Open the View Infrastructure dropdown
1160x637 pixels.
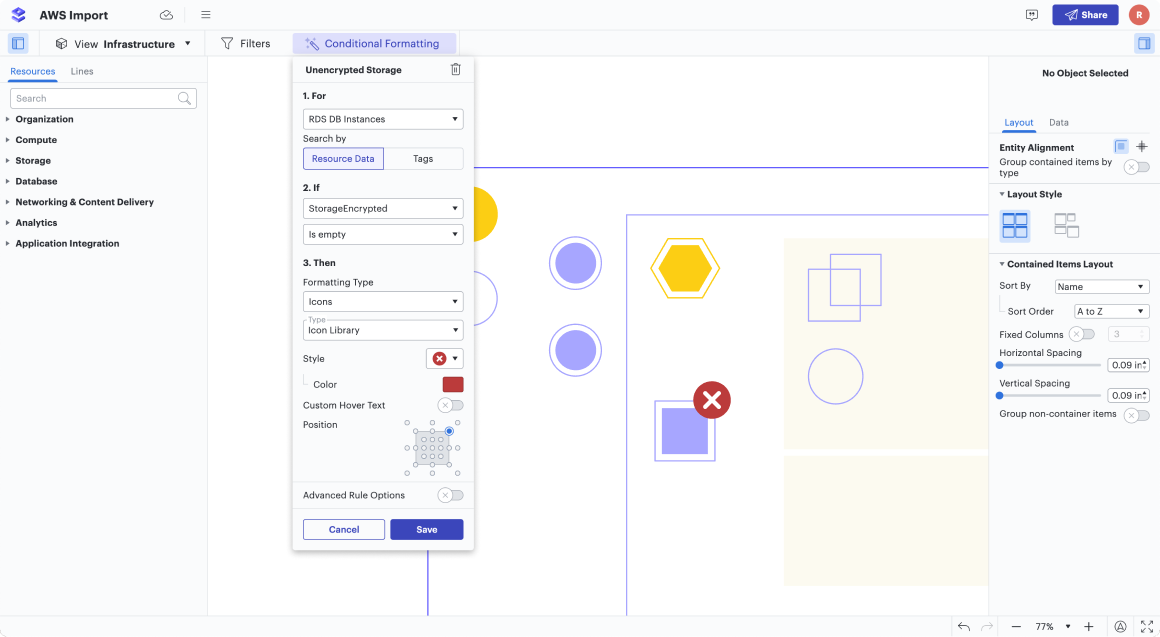click(x=124, y=44)
